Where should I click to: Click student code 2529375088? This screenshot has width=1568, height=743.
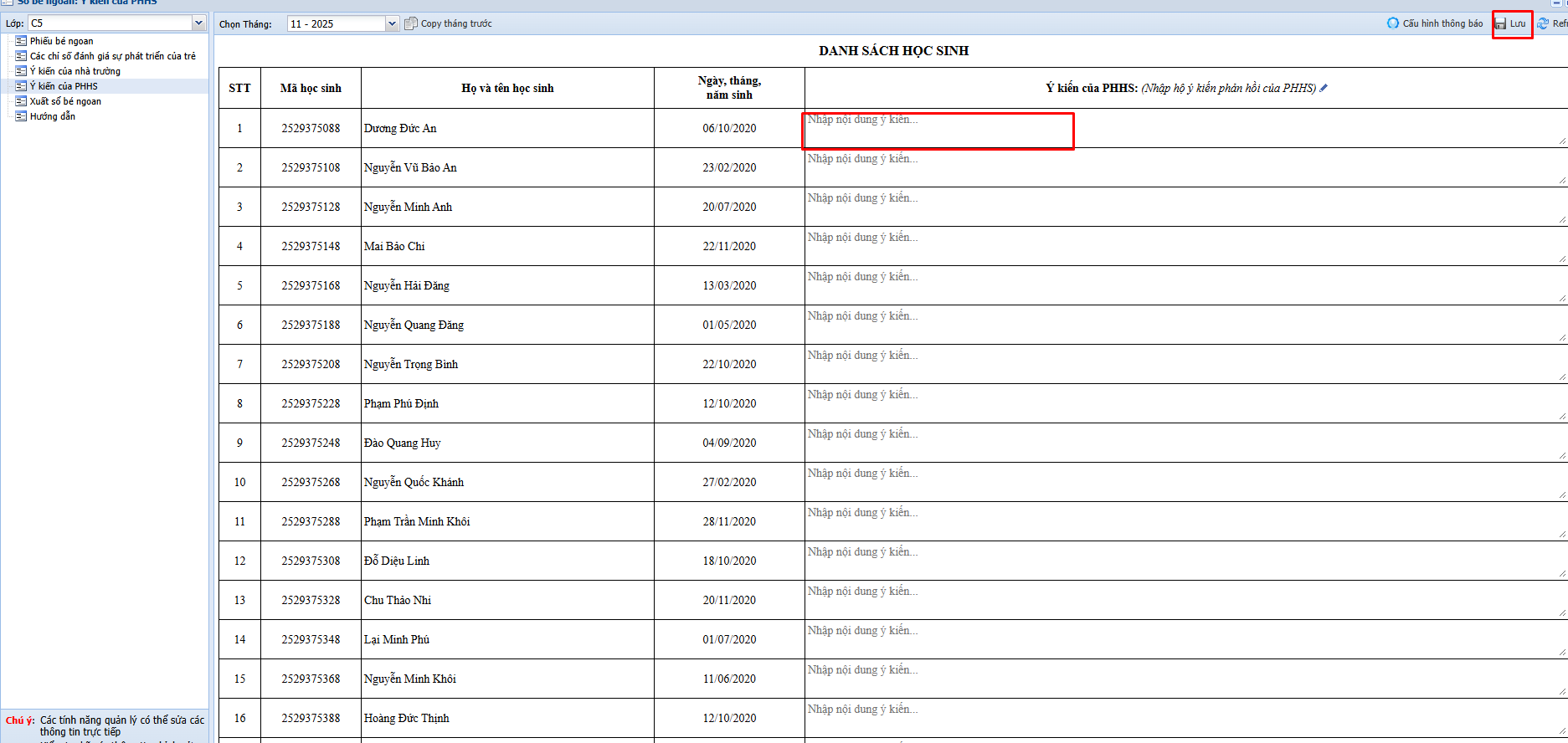(311, 128)
